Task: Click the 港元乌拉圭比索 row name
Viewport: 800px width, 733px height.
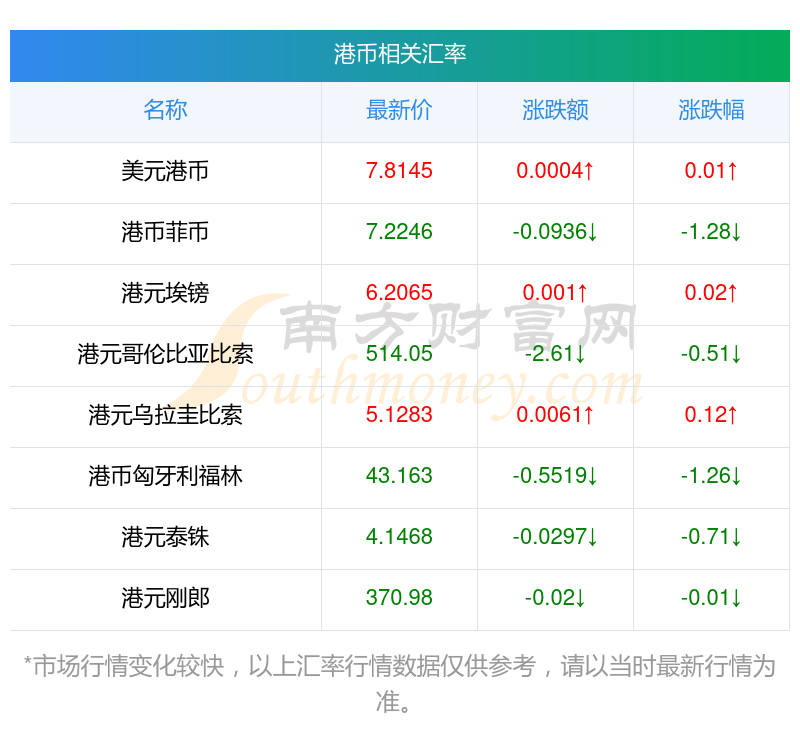Action: pos(165,415)
